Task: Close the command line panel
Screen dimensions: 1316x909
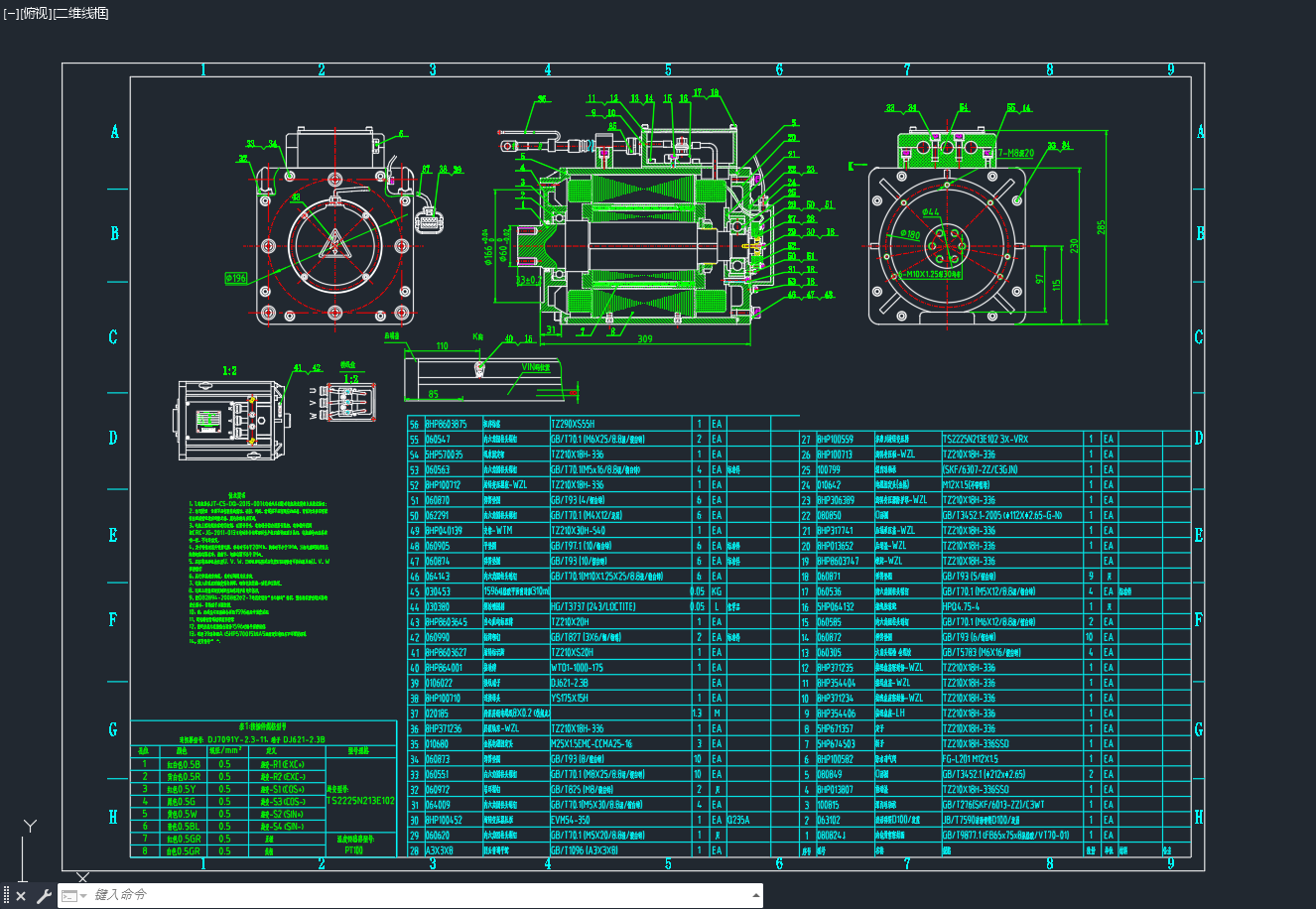Action: click(22, 896)
